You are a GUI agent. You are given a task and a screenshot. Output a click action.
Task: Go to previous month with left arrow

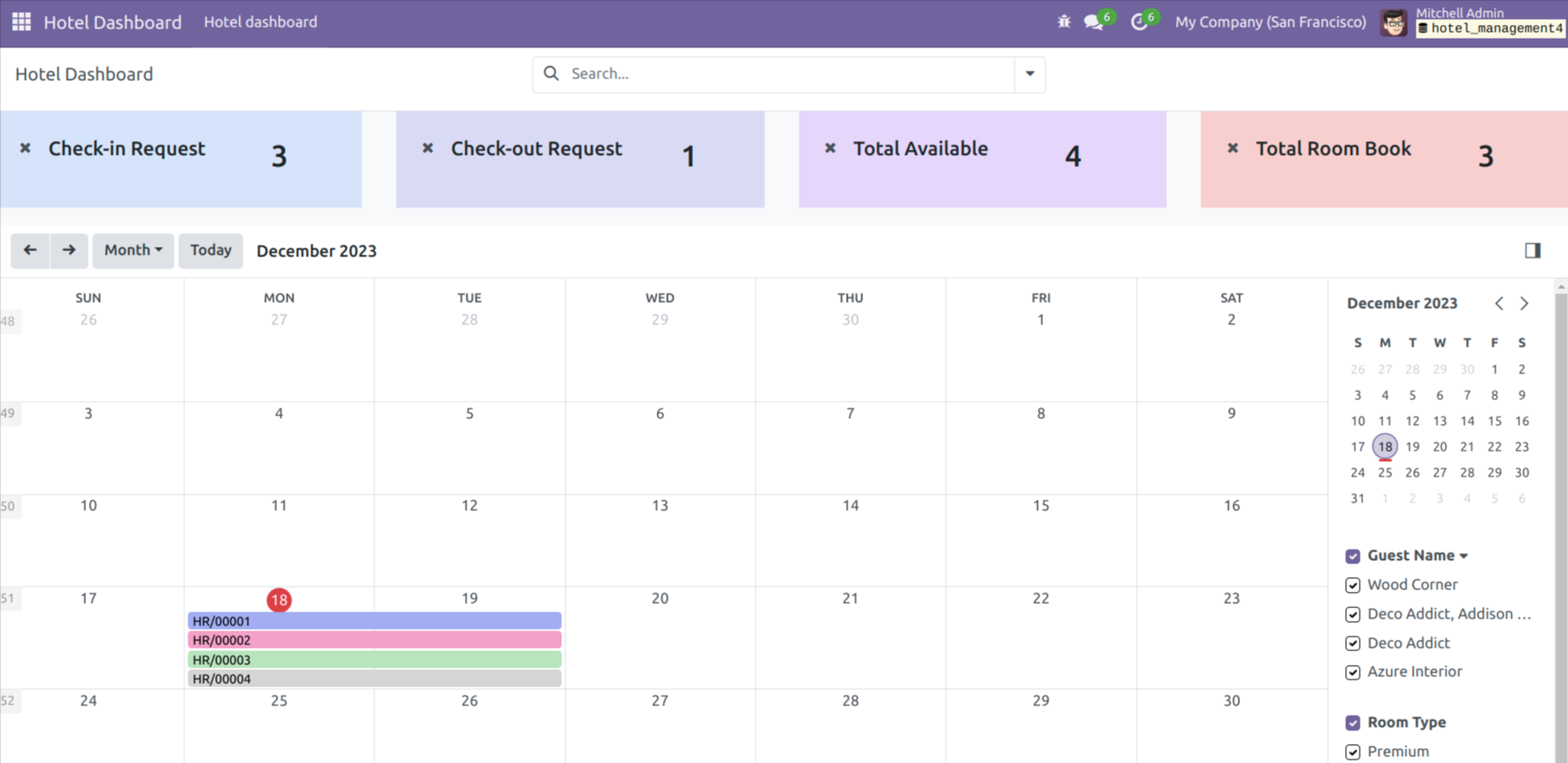(30, 250)
